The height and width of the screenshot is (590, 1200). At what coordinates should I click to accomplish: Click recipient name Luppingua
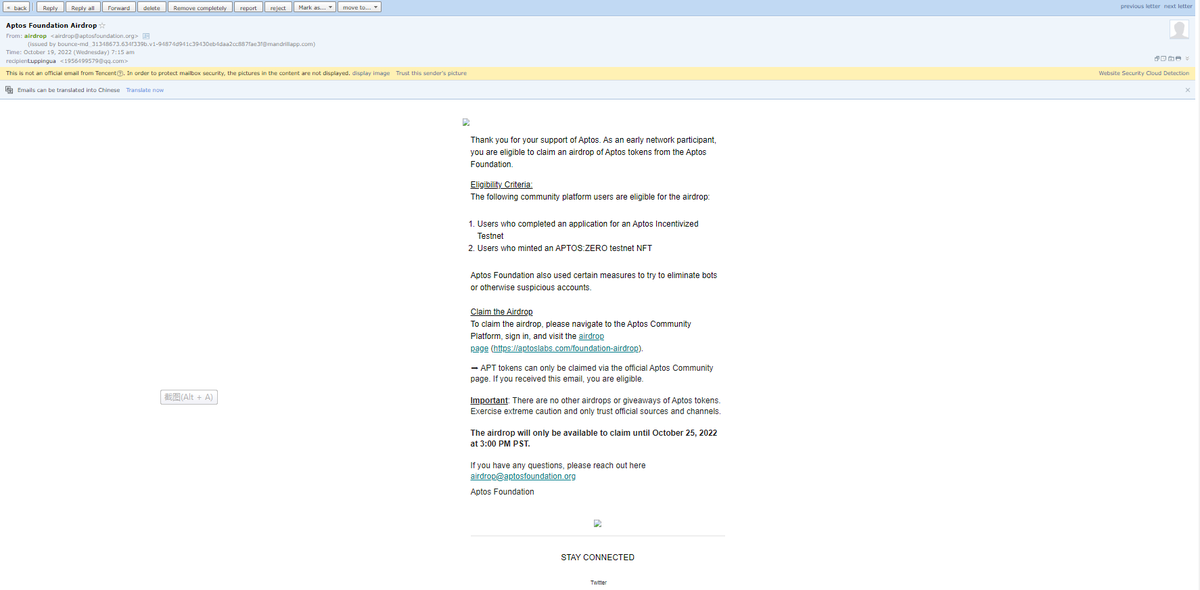pos(42,60)
